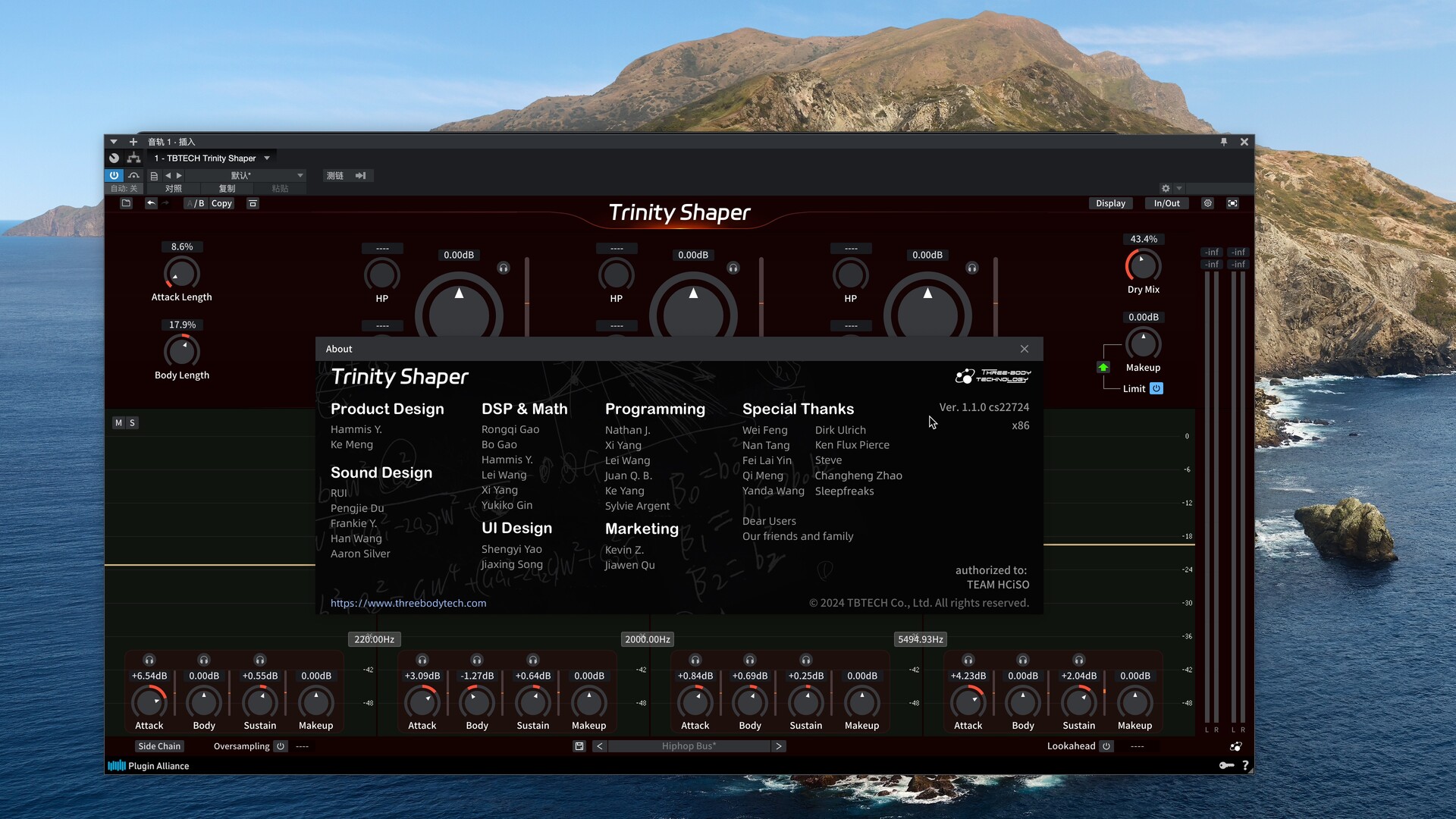Open the Oversampling value dropdown
This screenshot has height=819, width=1456.
tap(302, 746)
